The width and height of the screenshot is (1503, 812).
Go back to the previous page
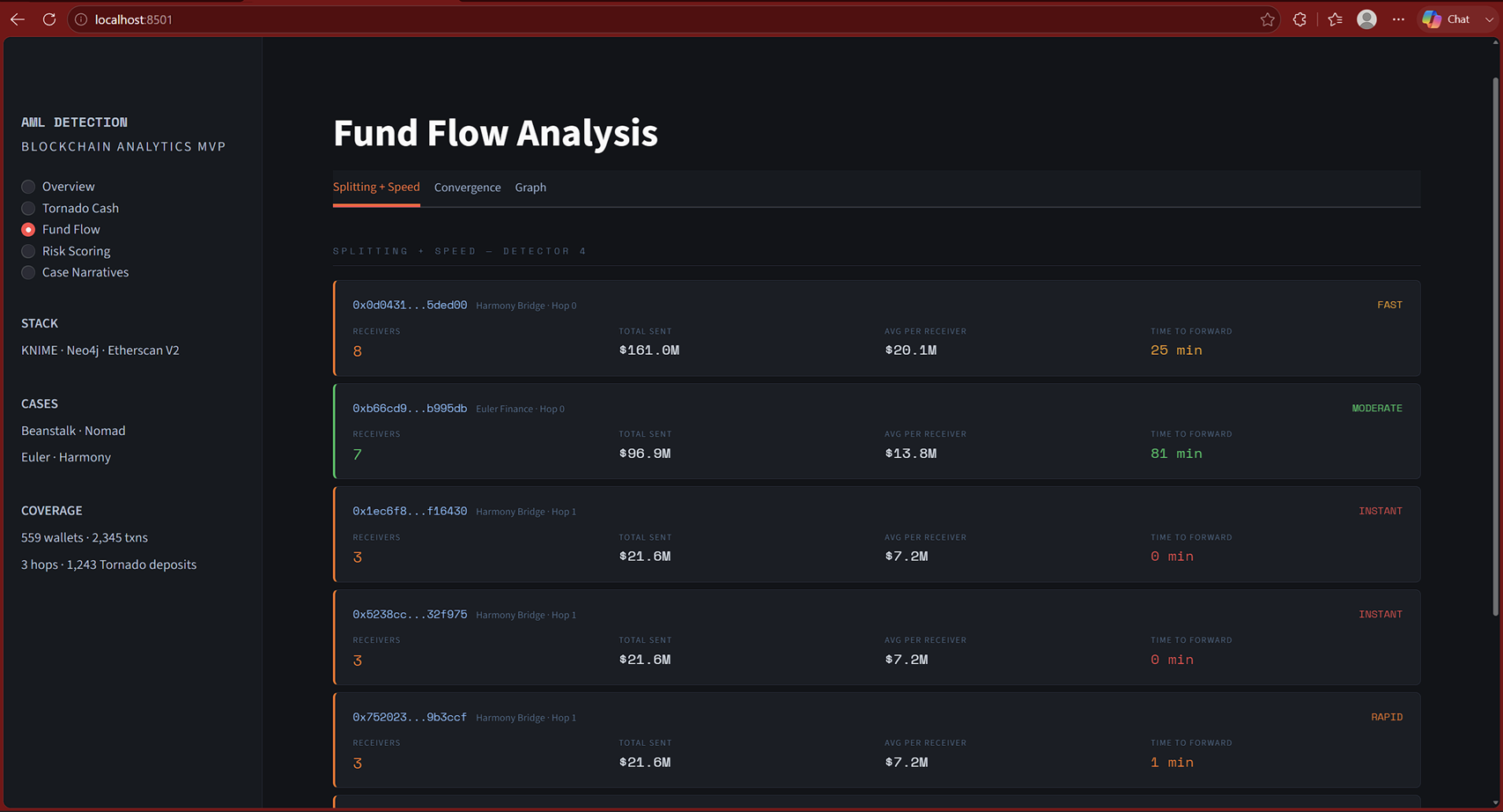tap(18, 19)
